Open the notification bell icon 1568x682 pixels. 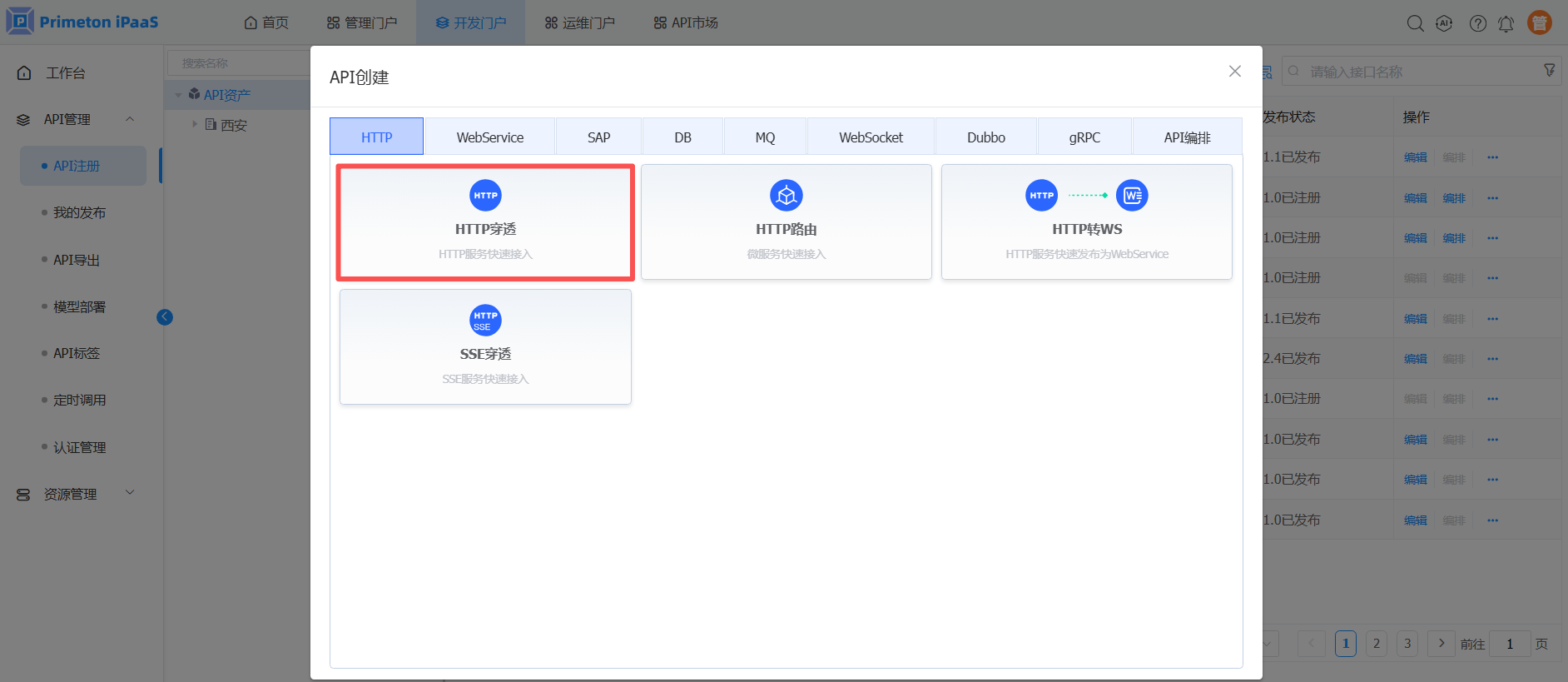1506,23
